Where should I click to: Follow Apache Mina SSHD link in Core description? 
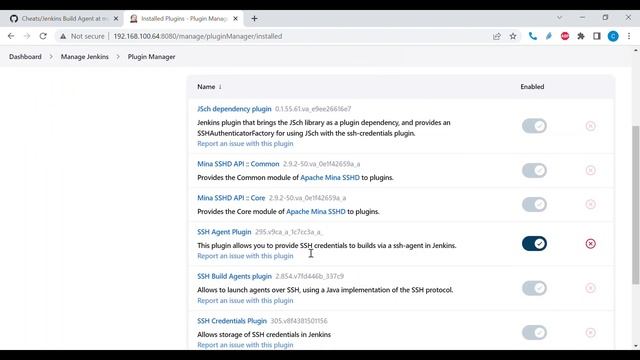(316, 211)
